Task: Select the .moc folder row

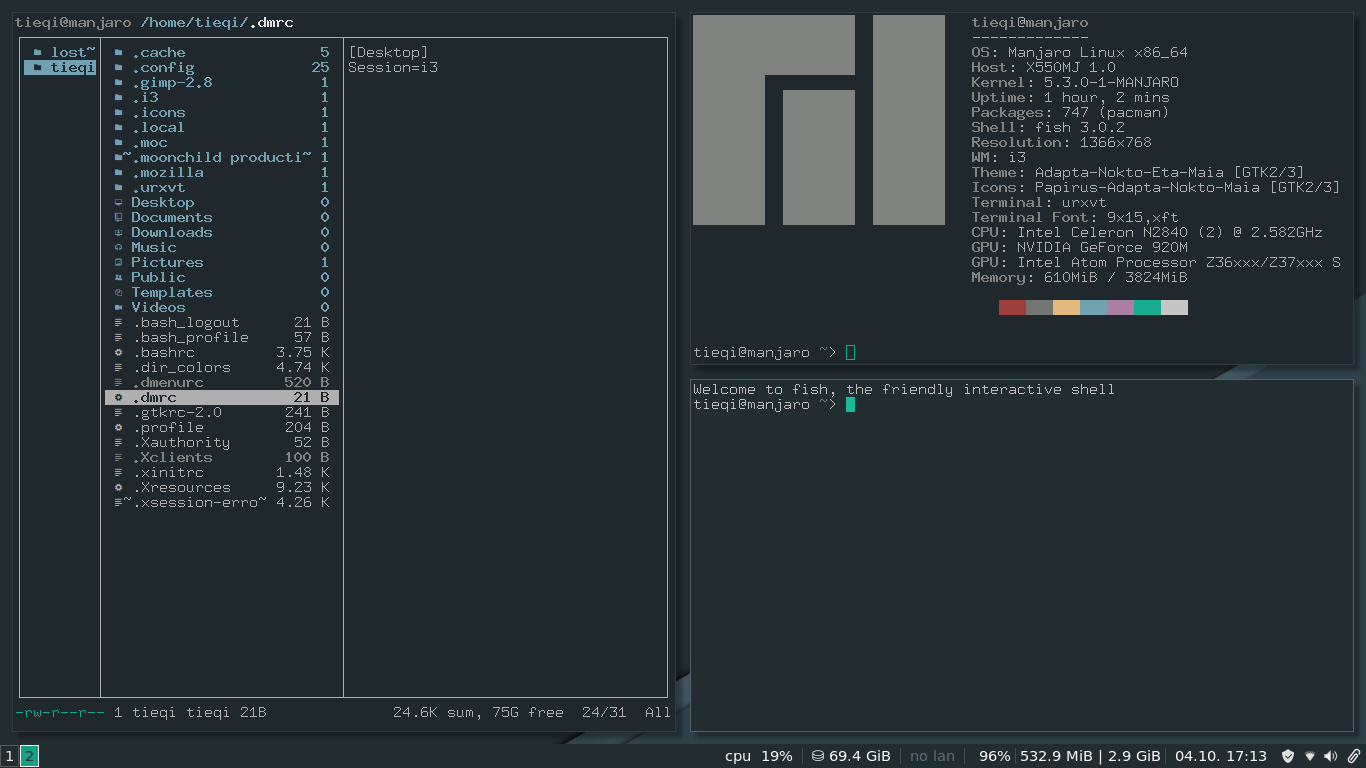Action: tap(222, 143)
